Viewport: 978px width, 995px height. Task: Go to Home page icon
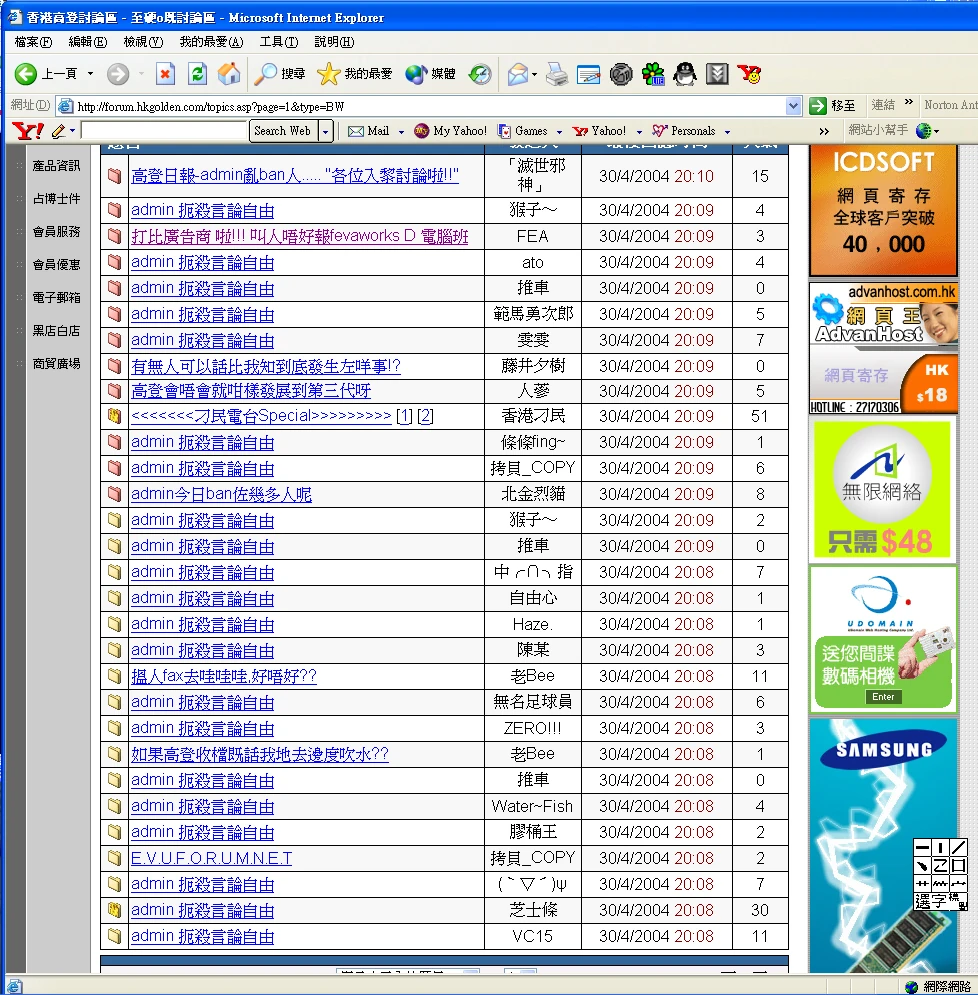tap(229, 74)
